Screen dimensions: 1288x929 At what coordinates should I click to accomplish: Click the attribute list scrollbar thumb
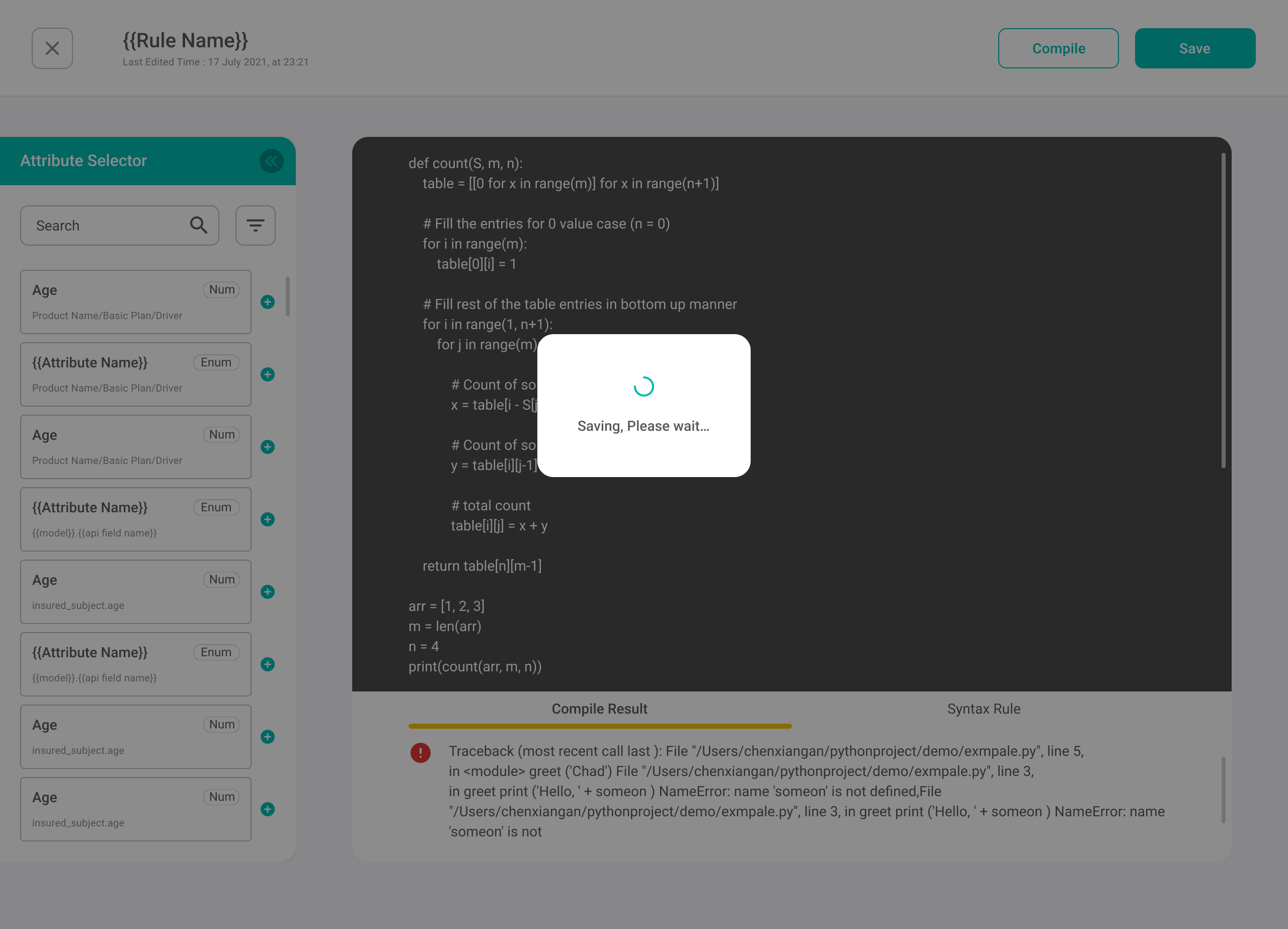coord(288,296)
